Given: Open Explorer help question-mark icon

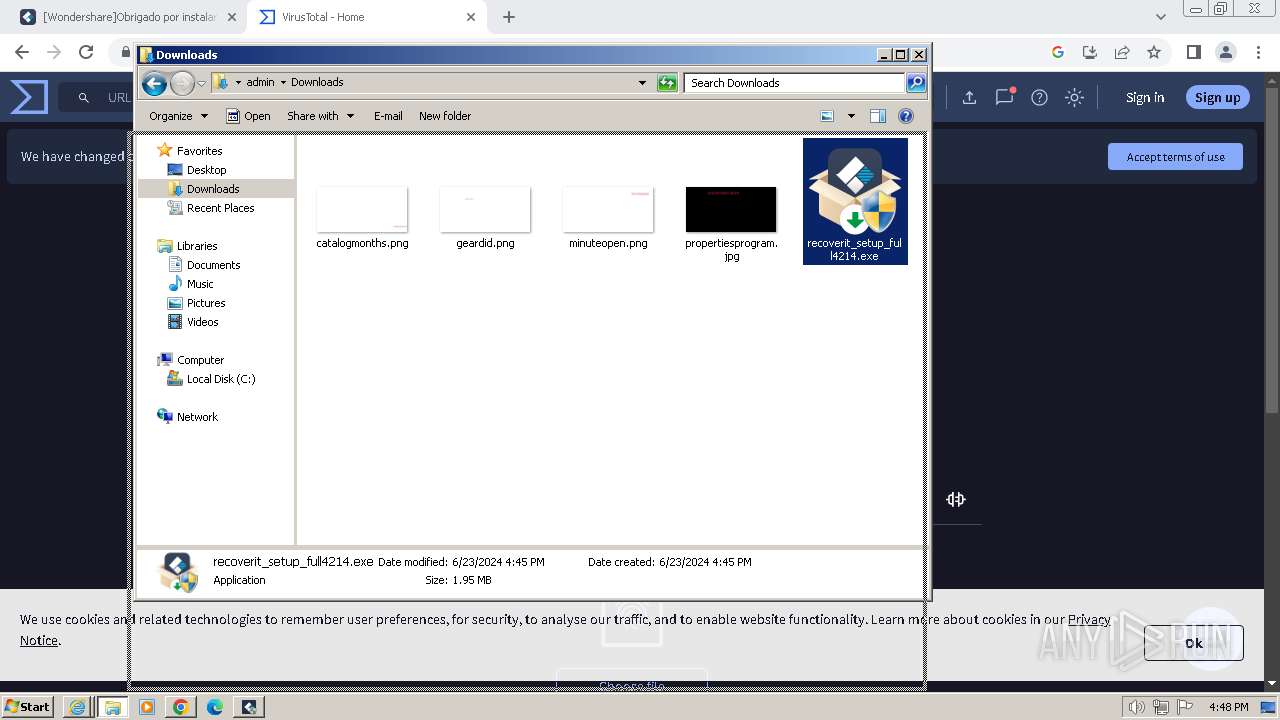Looking at the screenshot, I should click(906, 116).
